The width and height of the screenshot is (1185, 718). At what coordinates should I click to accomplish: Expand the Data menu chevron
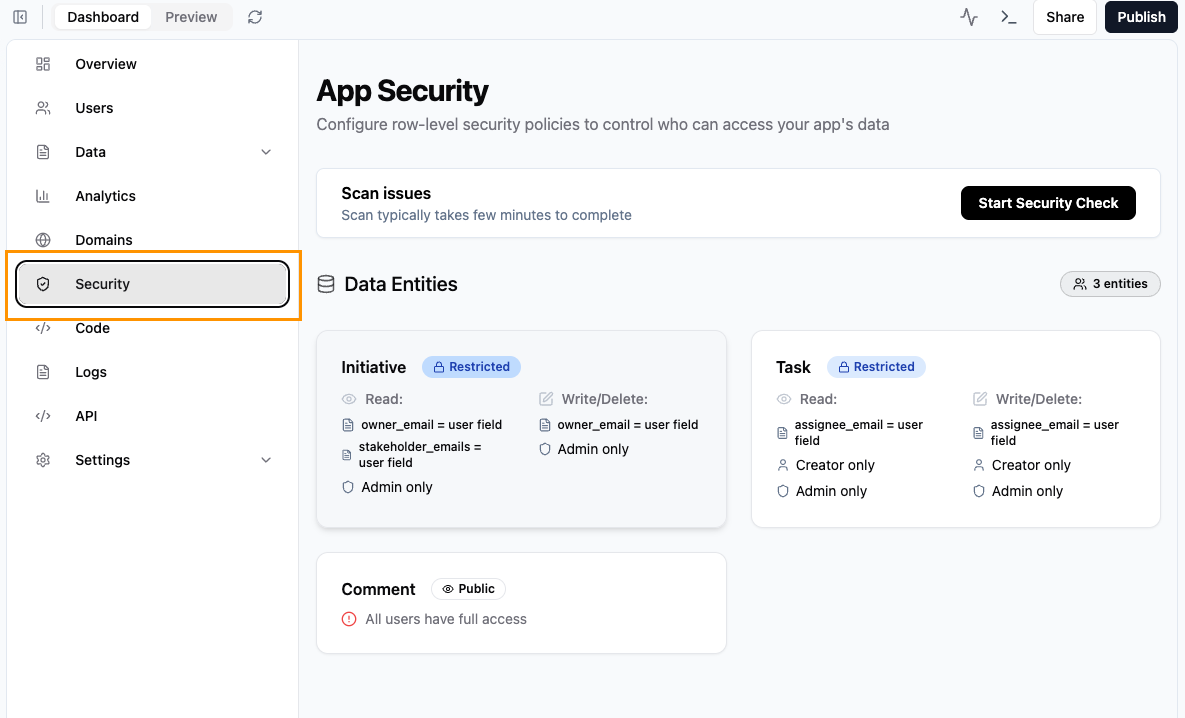click(x=266, y=152)
